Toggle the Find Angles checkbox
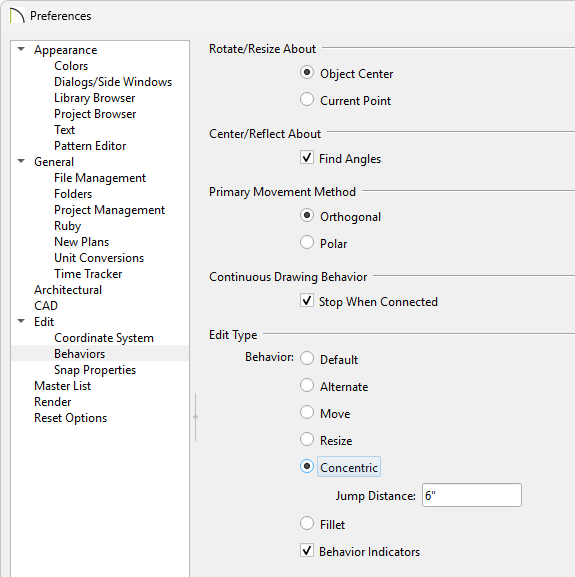This screenshot has width=575, height=577. coord(307,157)
